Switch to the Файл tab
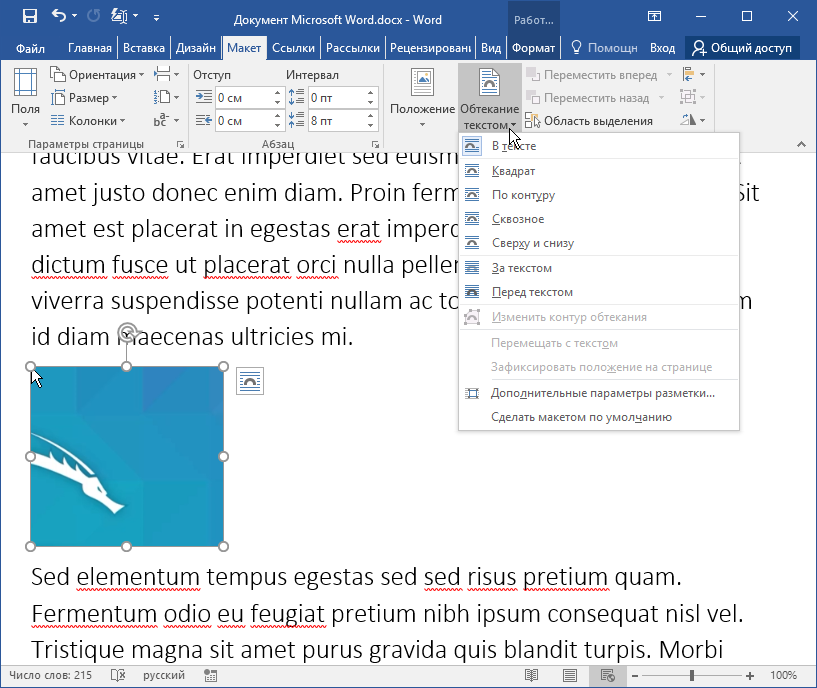 30,48
